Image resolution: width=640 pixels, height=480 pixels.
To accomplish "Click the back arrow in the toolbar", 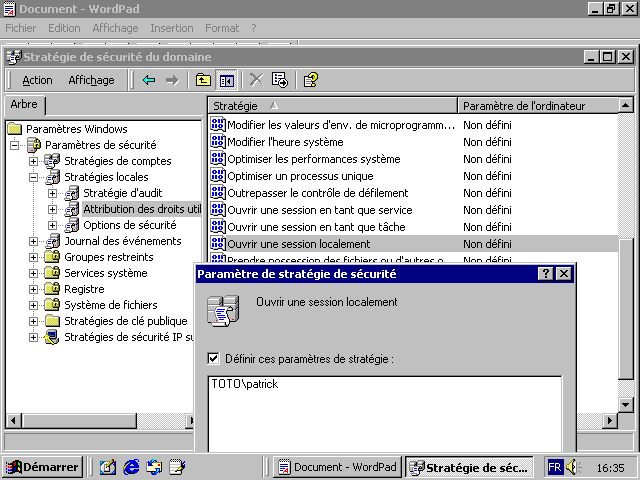I will 149,80.
